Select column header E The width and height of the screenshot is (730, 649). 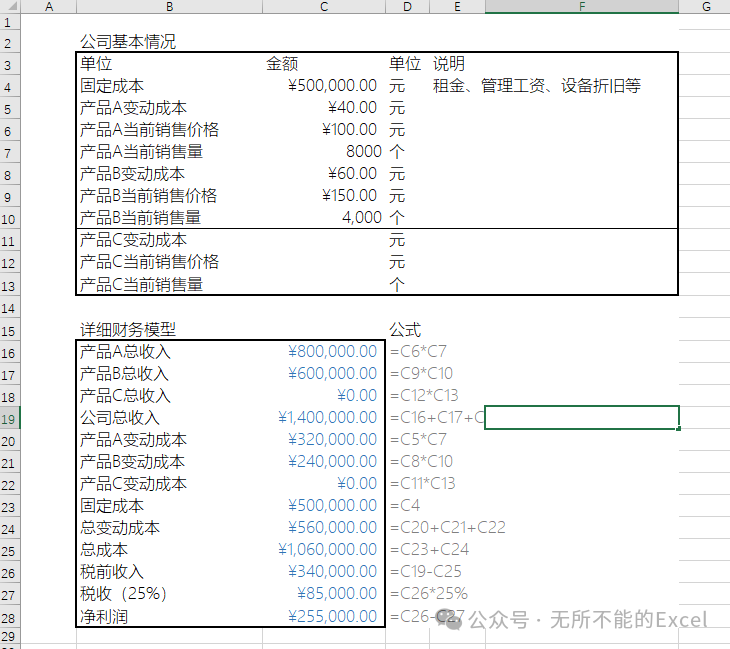[457, 7]
